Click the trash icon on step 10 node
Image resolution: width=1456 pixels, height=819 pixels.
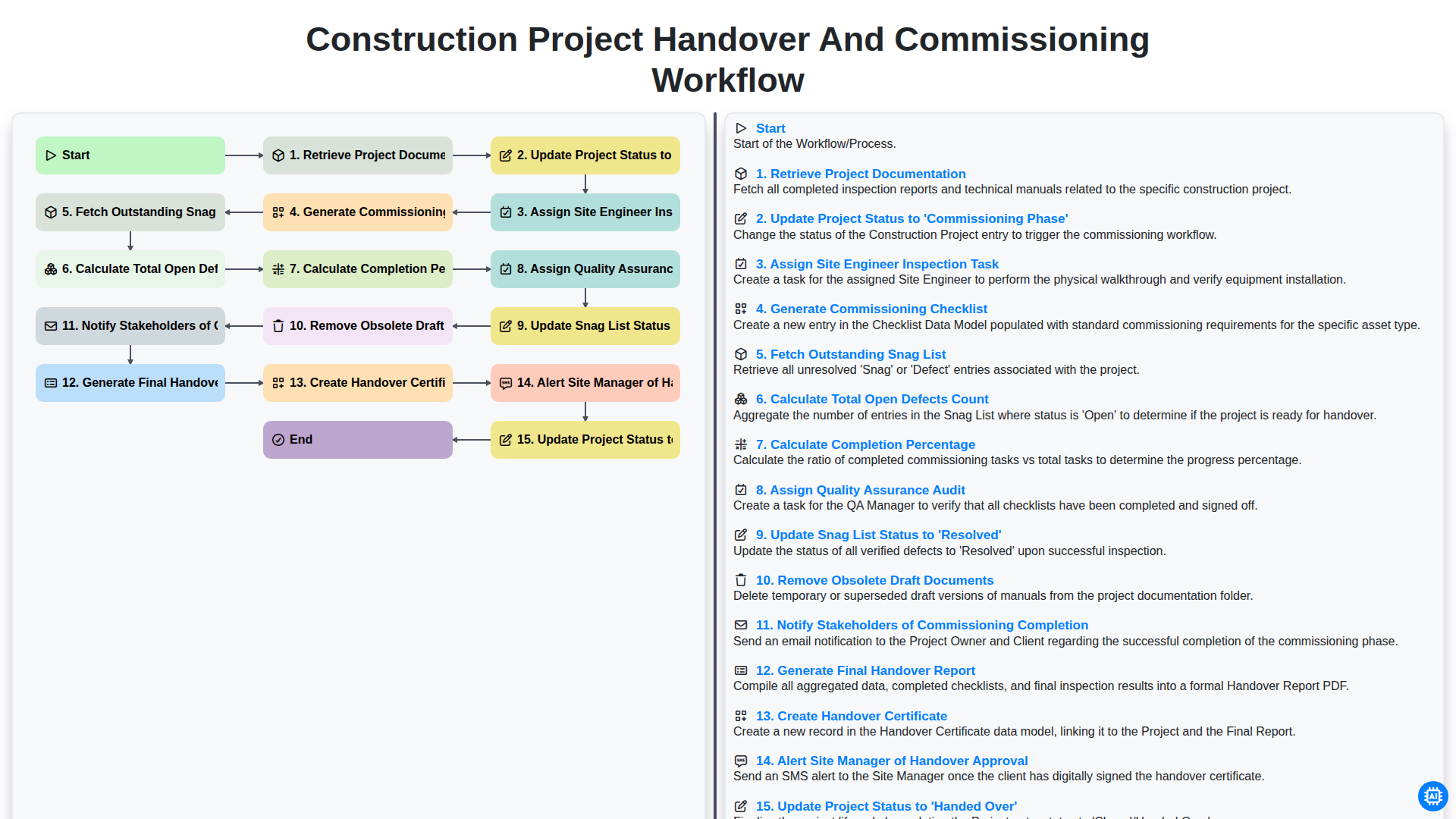(x=278, y=326)
